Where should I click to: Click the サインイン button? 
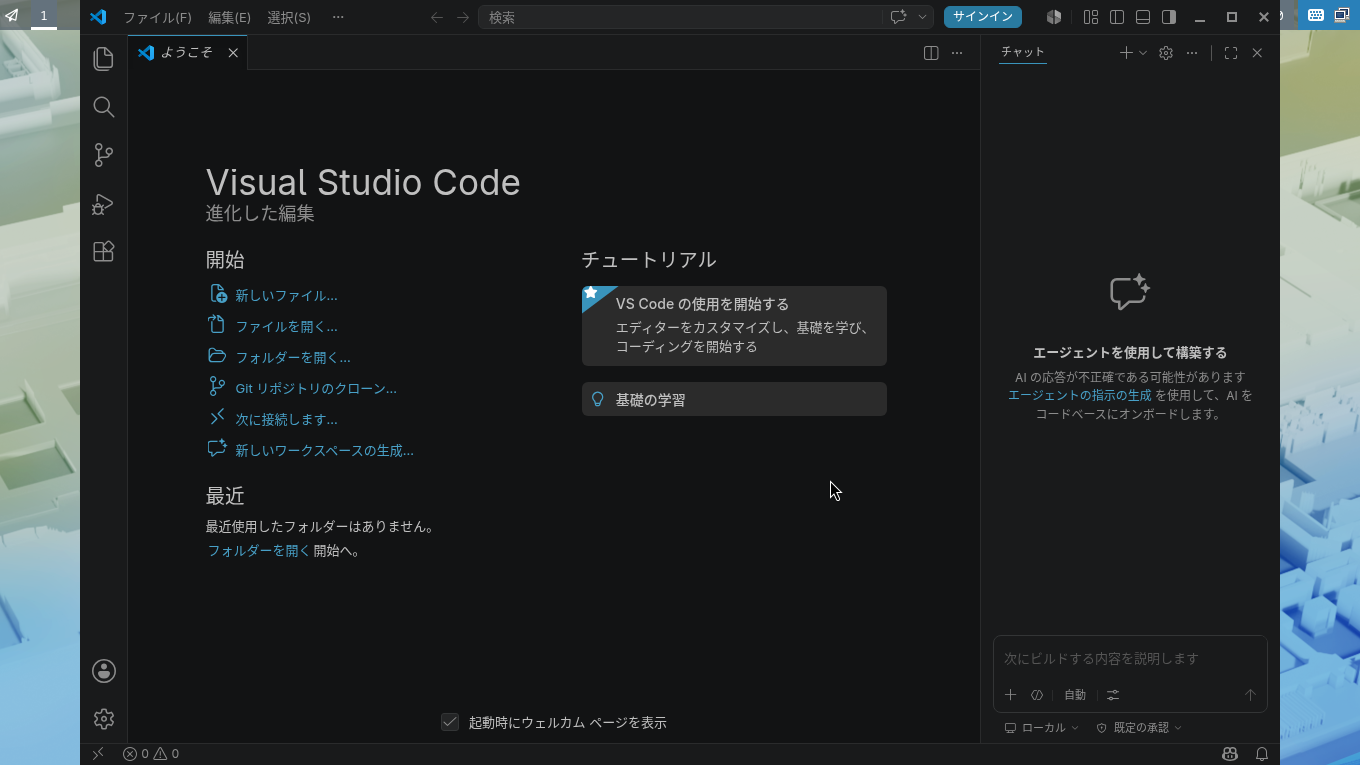[x=983, y=17]
